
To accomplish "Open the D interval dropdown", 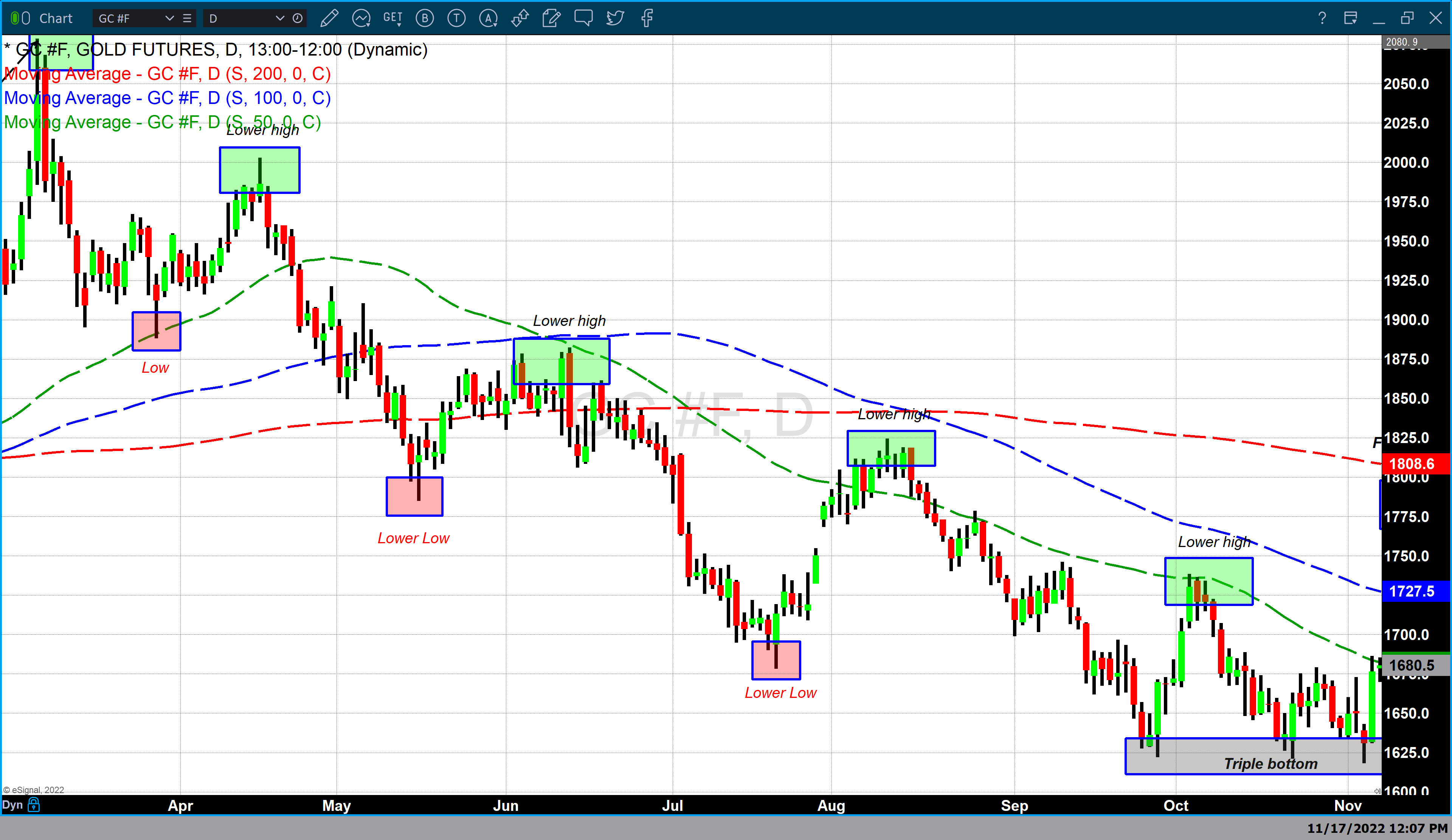I will [281, 18].
